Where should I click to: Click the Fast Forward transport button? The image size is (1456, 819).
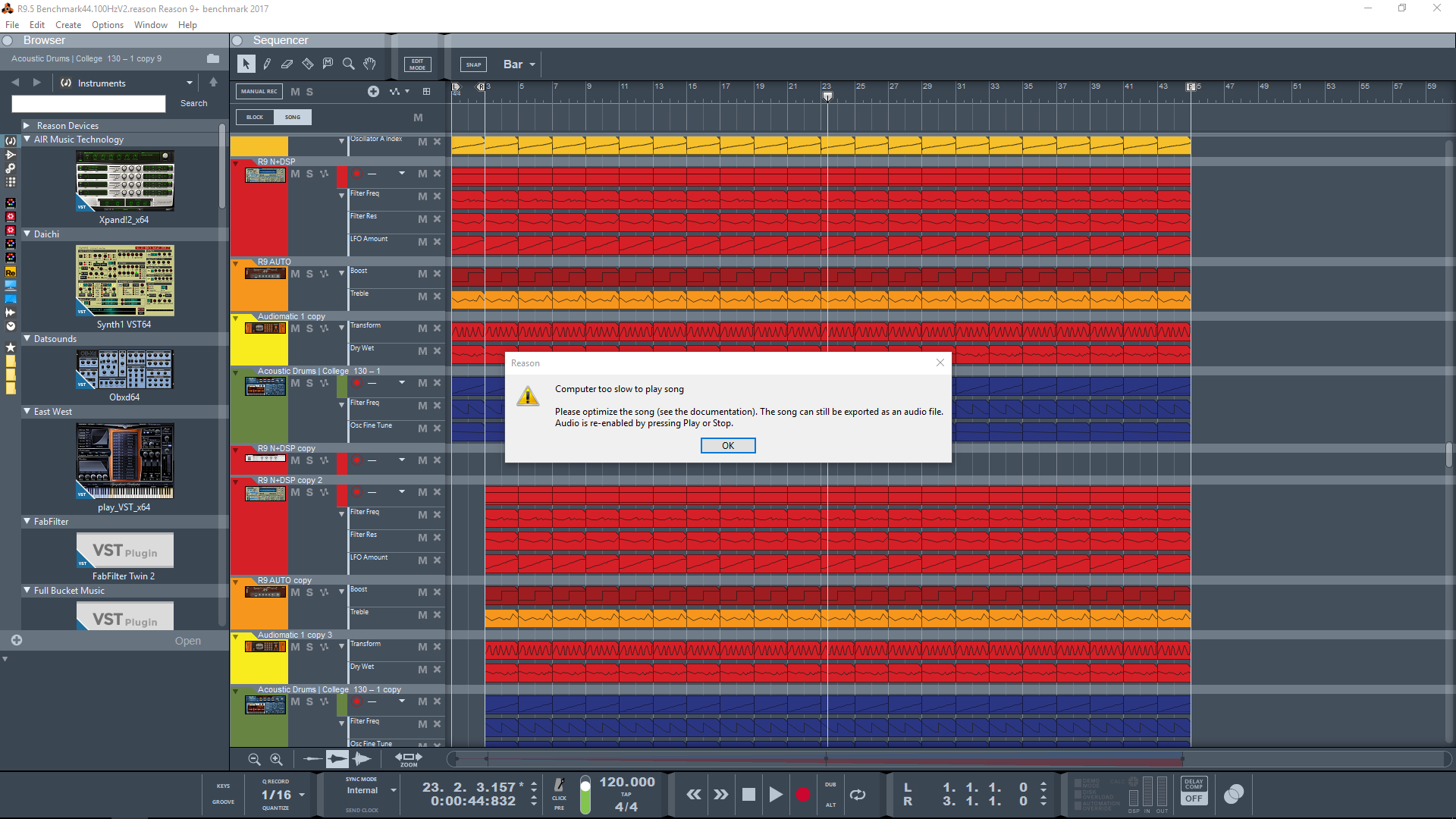(x=720, y=794)
